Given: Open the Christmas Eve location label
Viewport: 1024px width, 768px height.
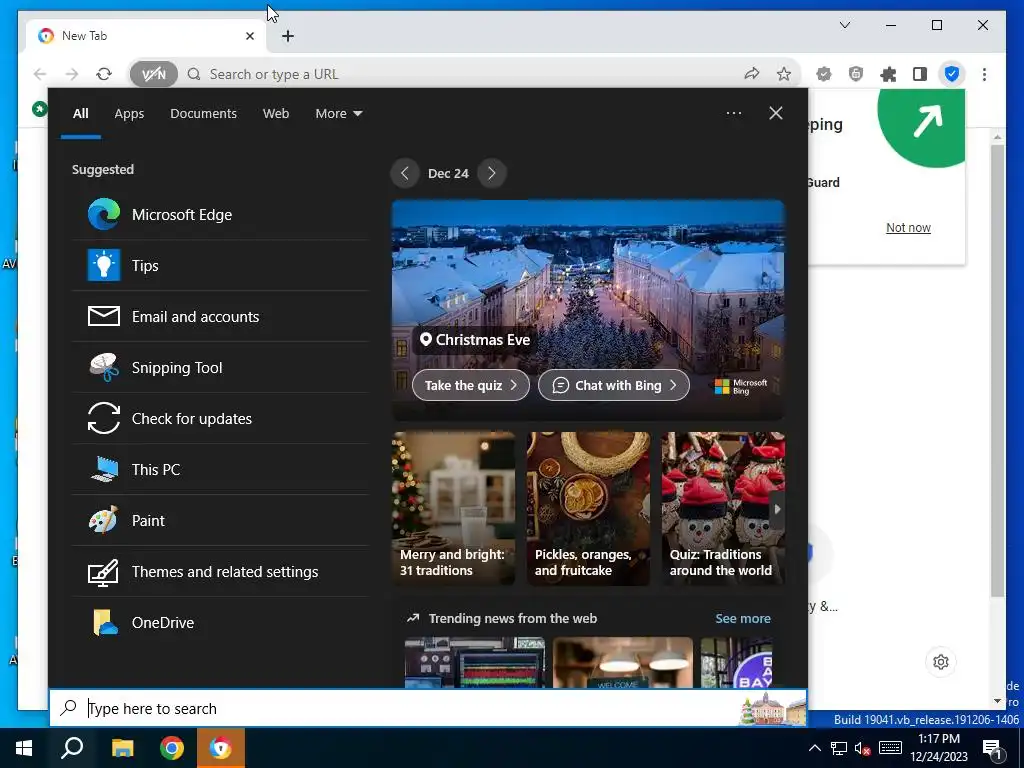Looking at the screenshot, I should (x=475, y=340).
